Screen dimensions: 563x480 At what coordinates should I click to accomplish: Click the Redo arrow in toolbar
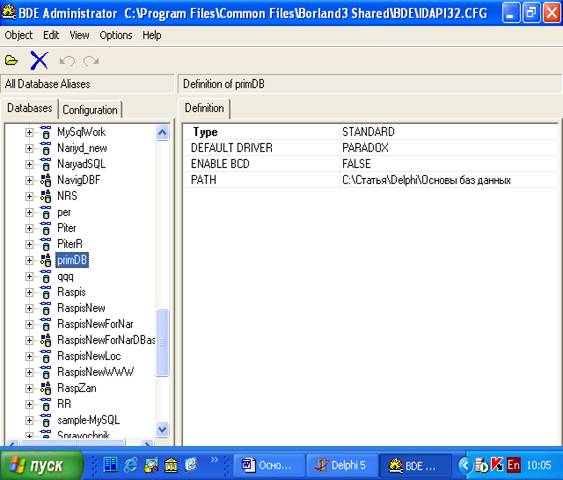pos(91,61)
